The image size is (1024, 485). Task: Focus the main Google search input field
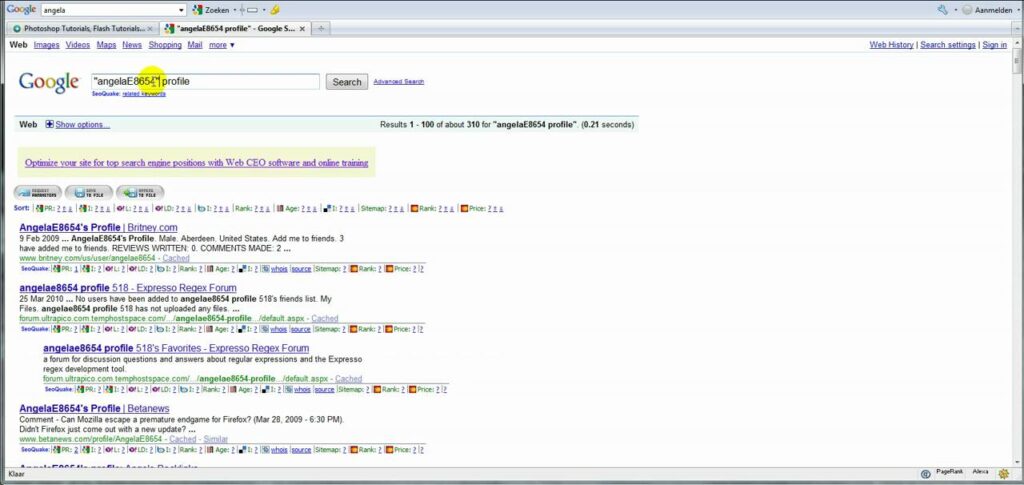(x=206, y=82)
